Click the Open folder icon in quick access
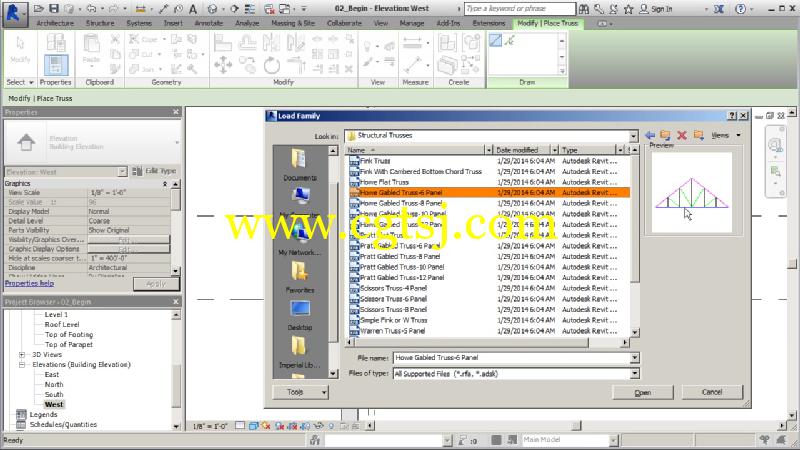800x450 pixels. pos(39,9)
